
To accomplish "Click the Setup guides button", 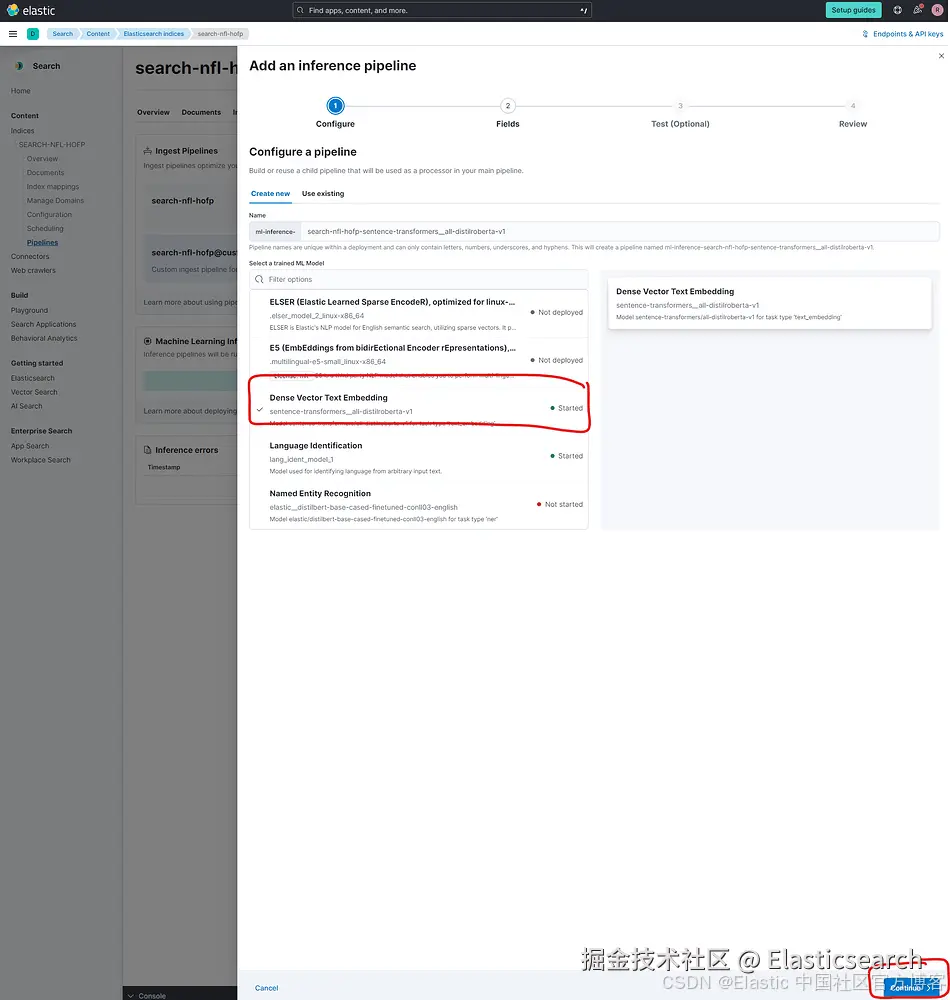I will [853, 10].
